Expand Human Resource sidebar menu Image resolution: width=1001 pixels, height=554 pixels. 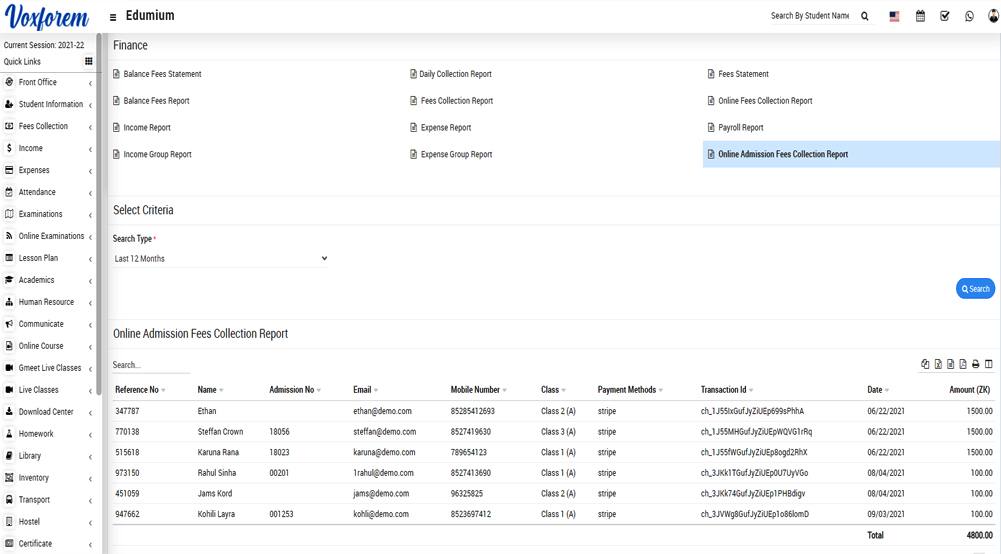[x=46, y=302]
